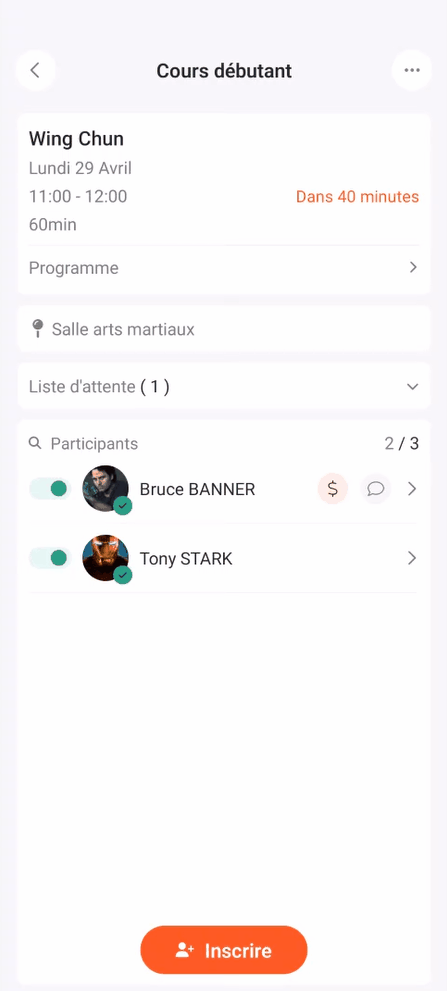
Task: Tap the orange Inscrire button
Action: point(224,950)
